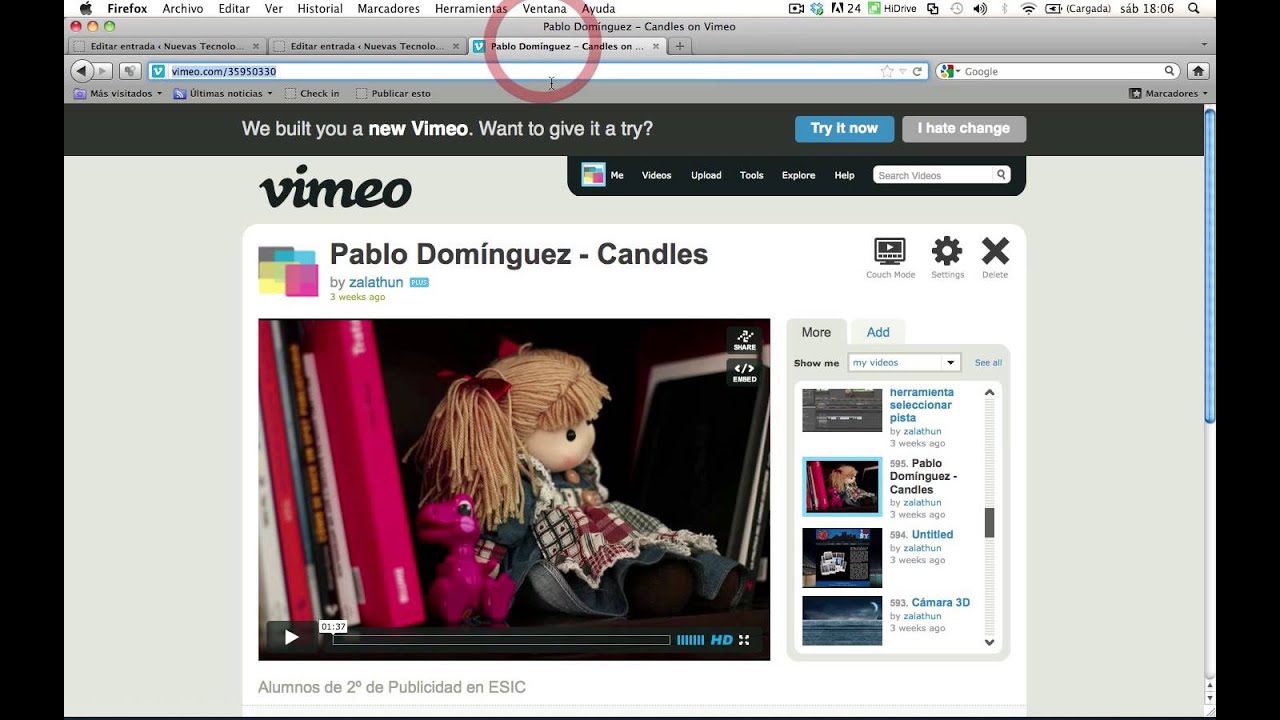This screenshot has width=1280, height=720.
Task: Click inside Search Videos field
Action: coord(933,175)
